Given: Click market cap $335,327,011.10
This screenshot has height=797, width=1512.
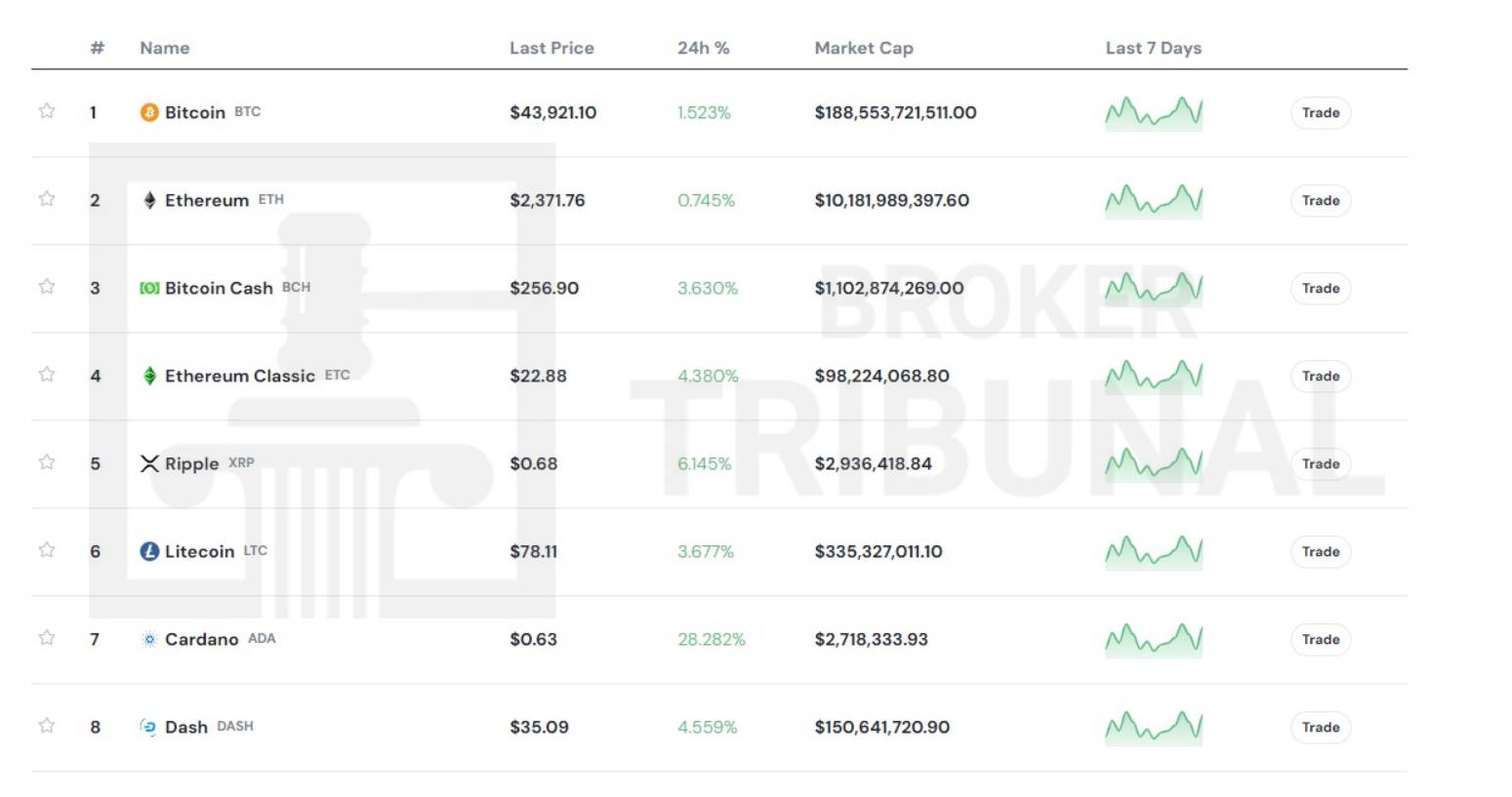Looking at the screenshot, I should (879, 551).
